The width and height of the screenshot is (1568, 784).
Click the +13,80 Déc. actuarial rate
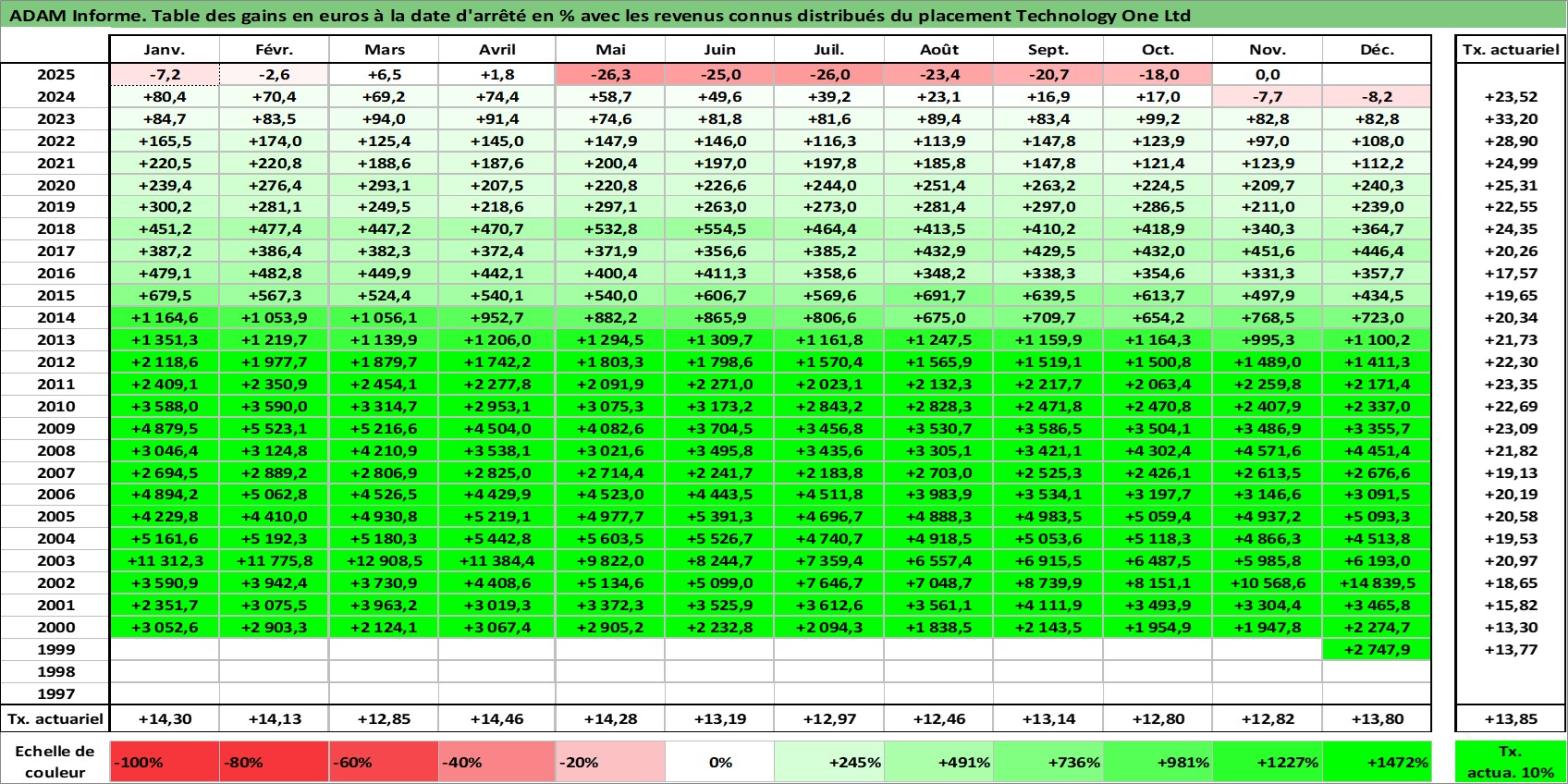(x=1377, y=718)
